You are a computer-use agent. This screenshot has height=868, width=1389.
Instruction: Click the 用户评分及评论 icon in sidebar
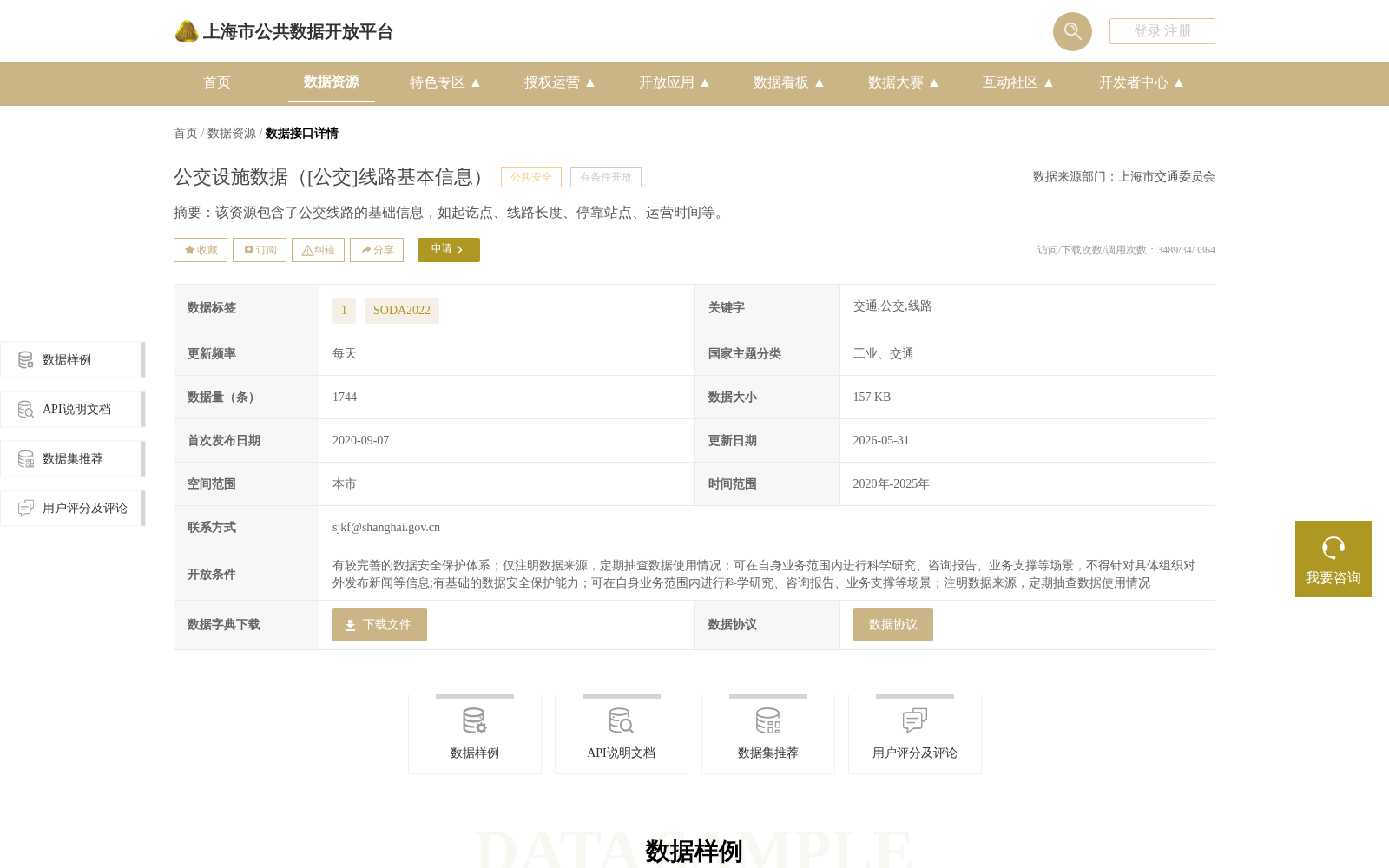point(26,508)
